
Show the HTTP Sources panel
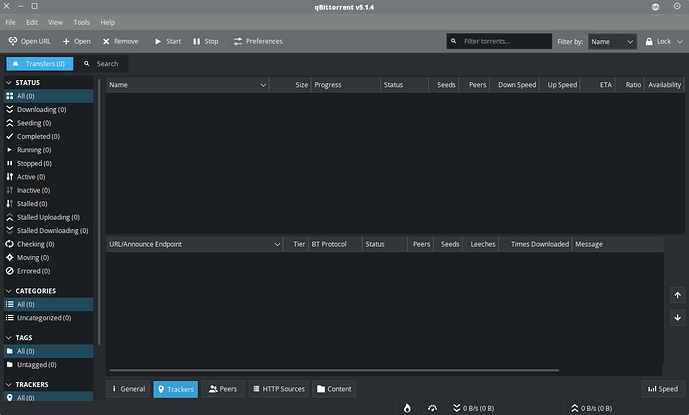279,389
